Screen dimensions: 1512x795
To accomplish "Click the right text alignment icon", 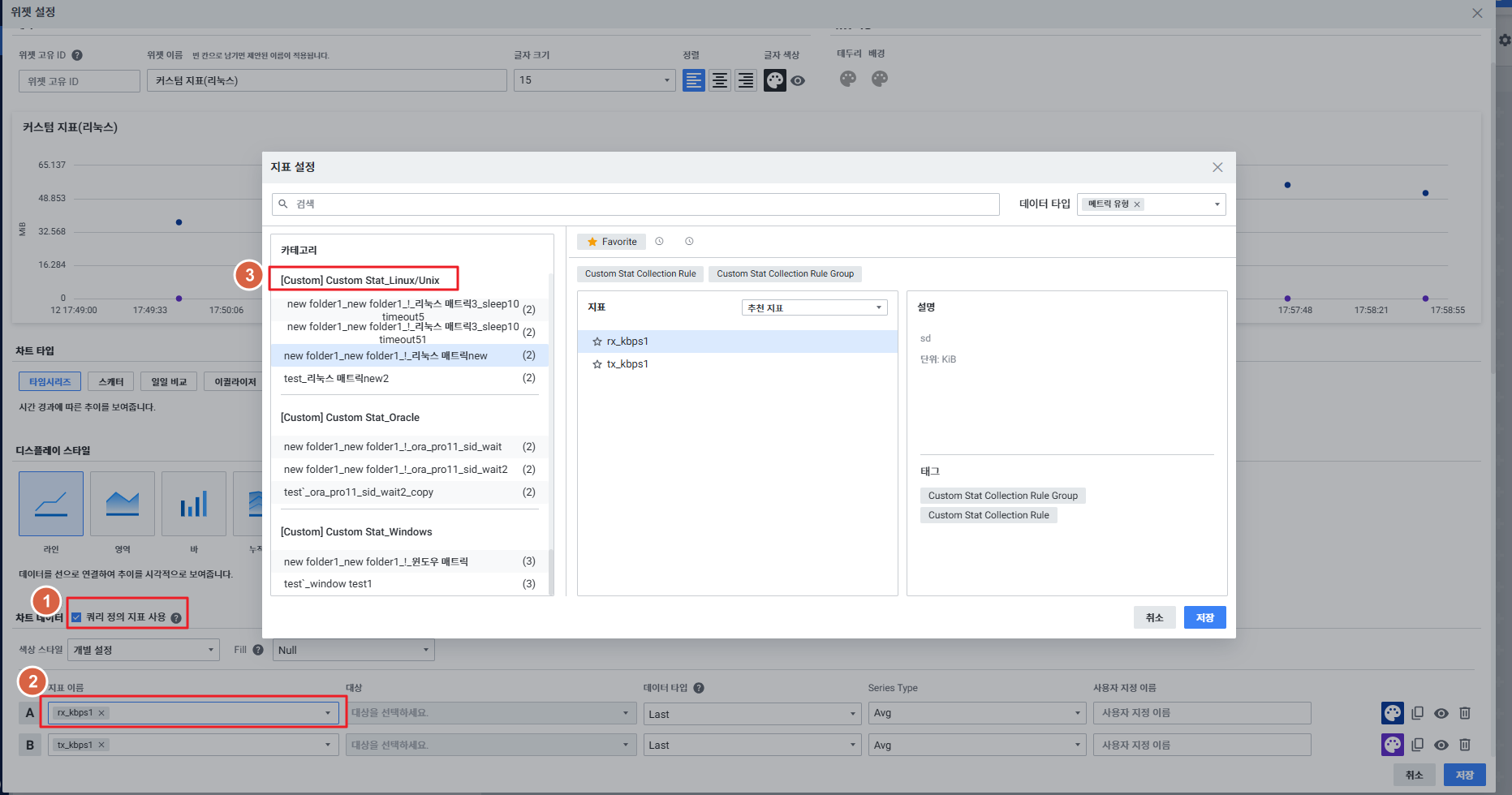I will point(745,80).
